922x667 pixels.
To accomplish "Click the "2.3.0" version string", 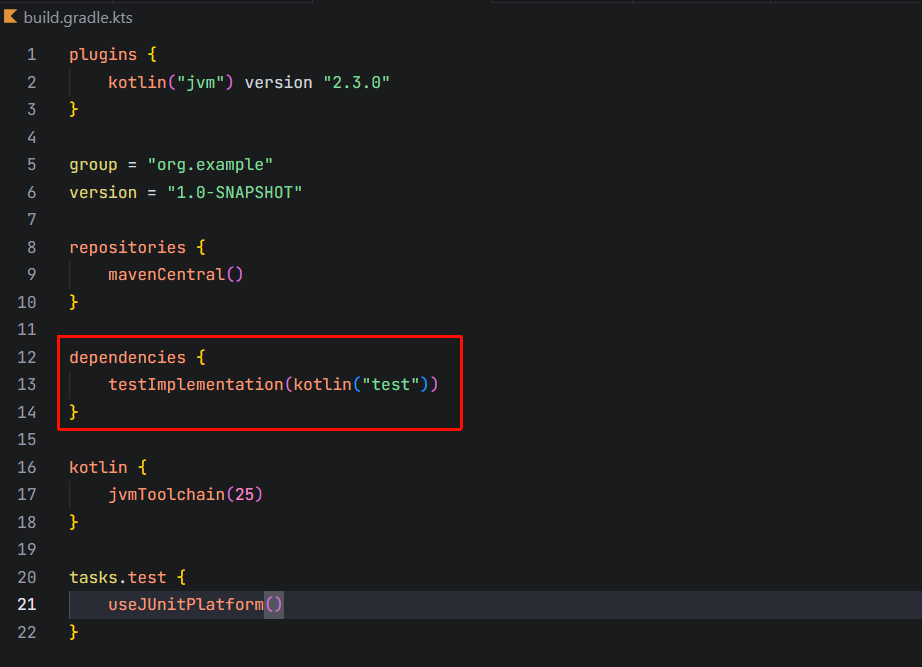I will coord(356,82).
